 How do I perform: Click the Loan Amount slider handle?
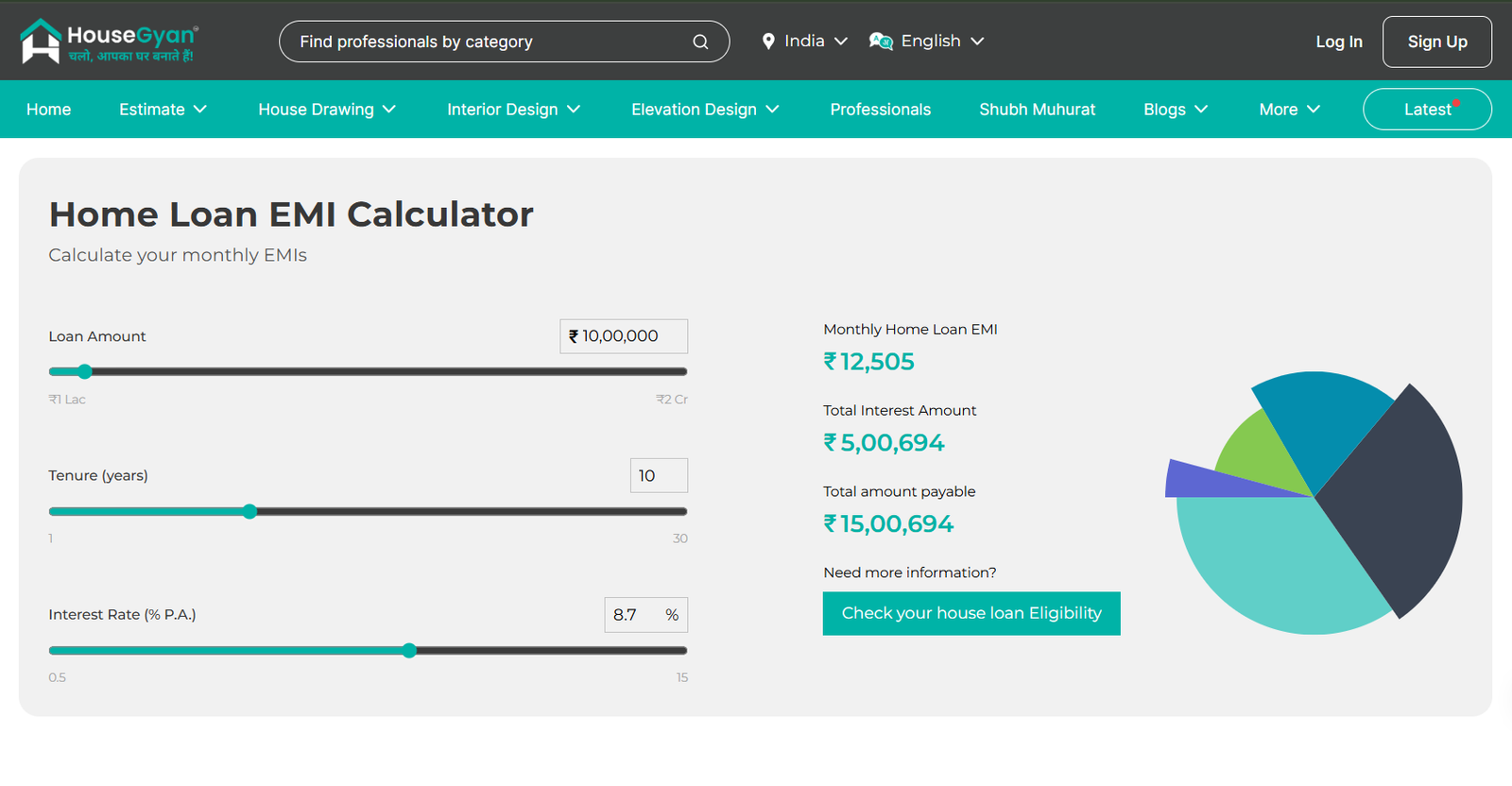click(x=85, y=371)
